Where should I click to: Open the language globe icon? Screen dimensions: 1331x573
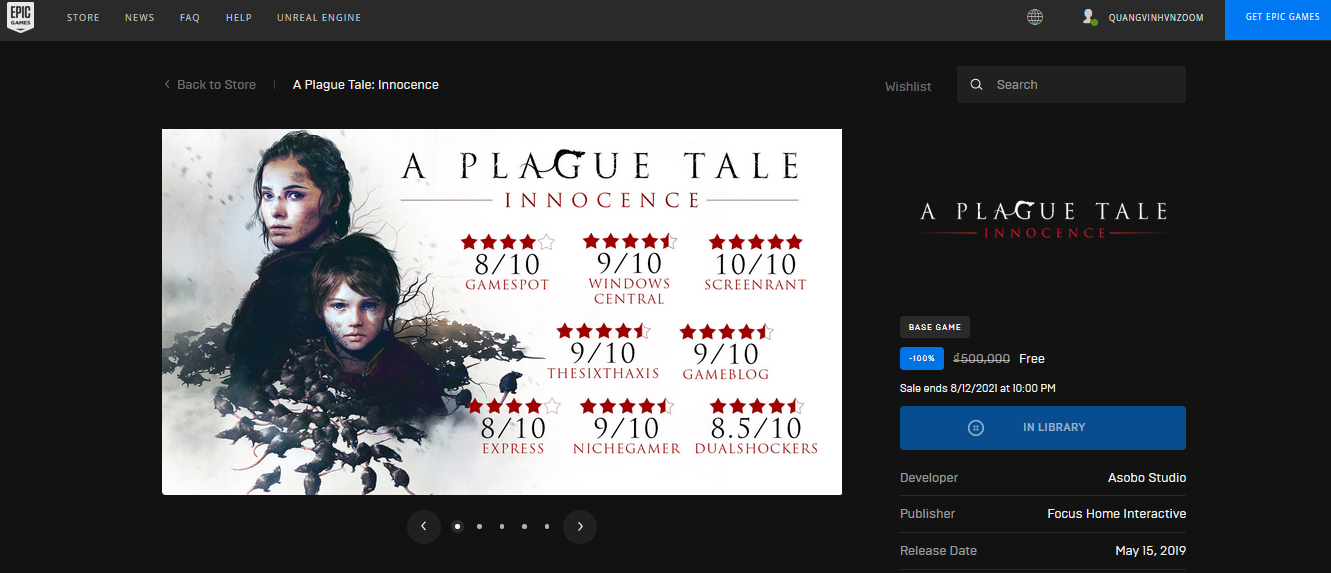pyautogui.click(x=1035, y=17)
